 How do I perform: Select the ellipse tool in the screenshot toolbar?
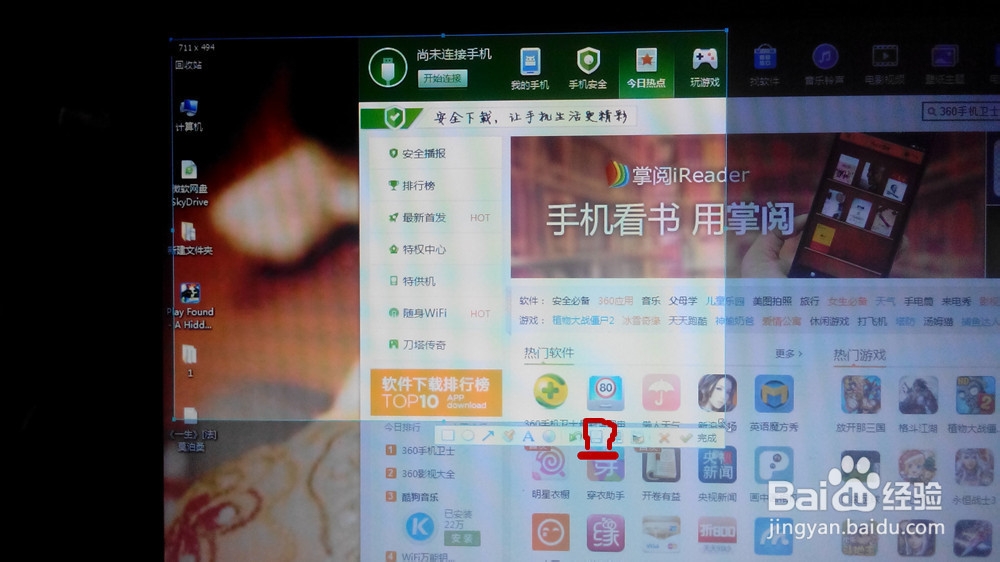pyautogui.click(x=468, y=436)
